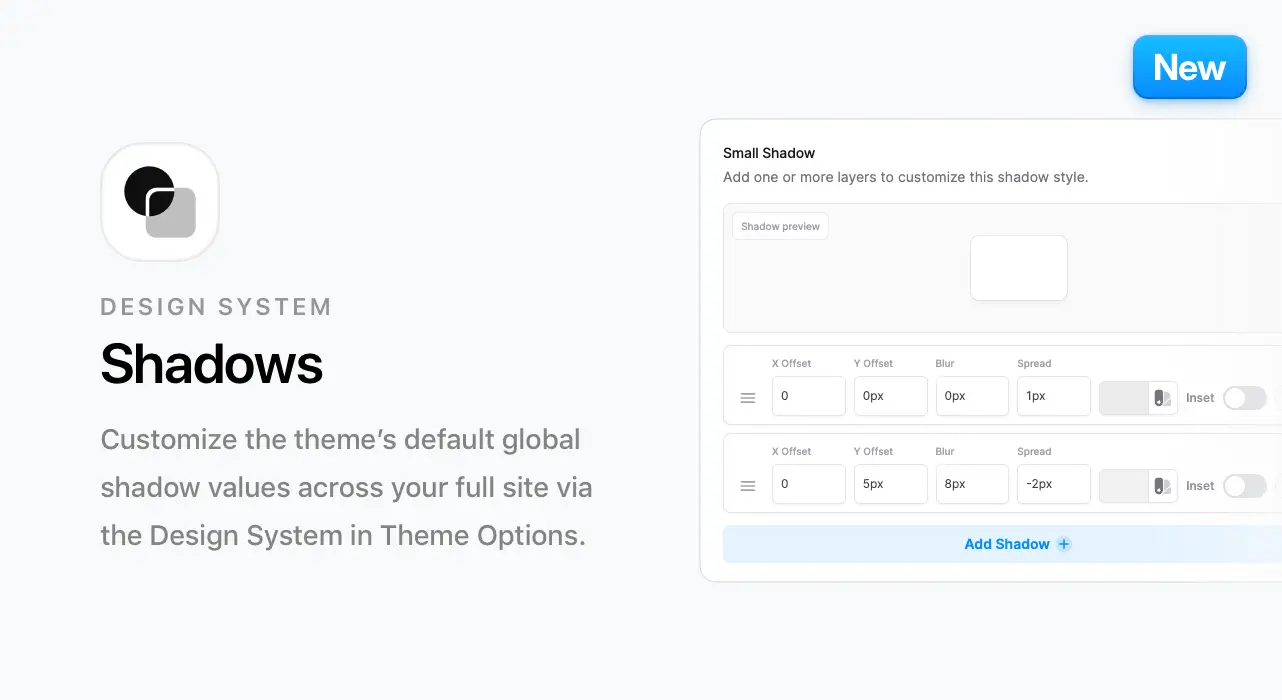Toggle Inset on the first shadow layer
Viewport: 1282px width, 700px height.
click(1245, 398)
